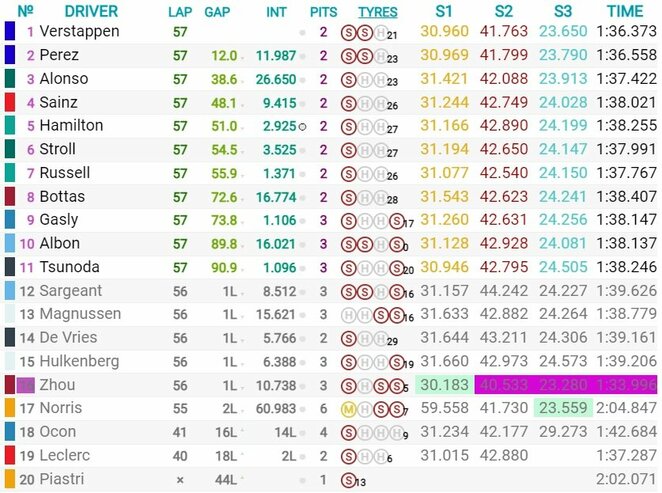Click the first soft tyre icon for Perez
The height and width of the screenshot is (493, 662).
[349, 55]
